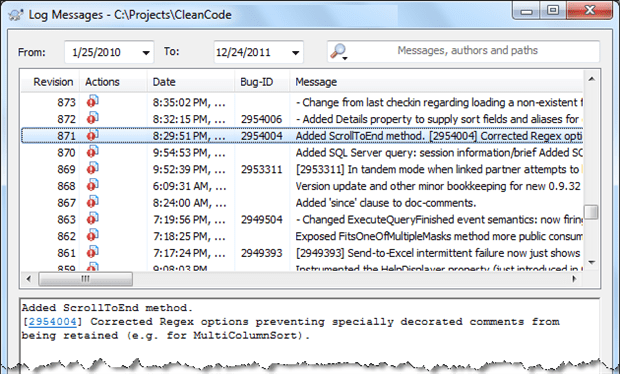The width and height of the screenshot is (620, 374).
Task: Click the modified action icon for revision 872
Action: pos(93,118)
